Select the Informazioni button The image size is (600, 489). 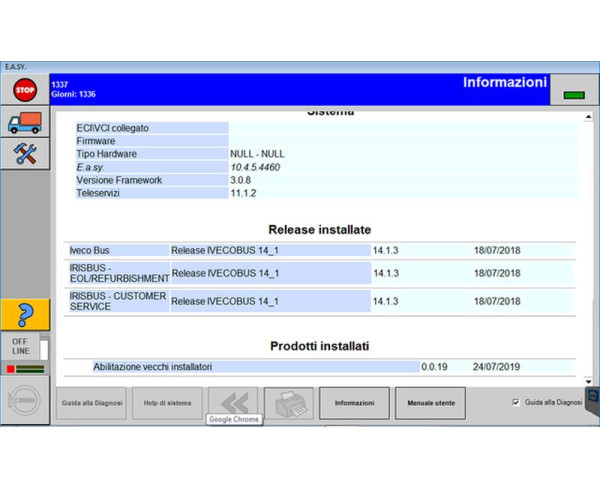354,402
